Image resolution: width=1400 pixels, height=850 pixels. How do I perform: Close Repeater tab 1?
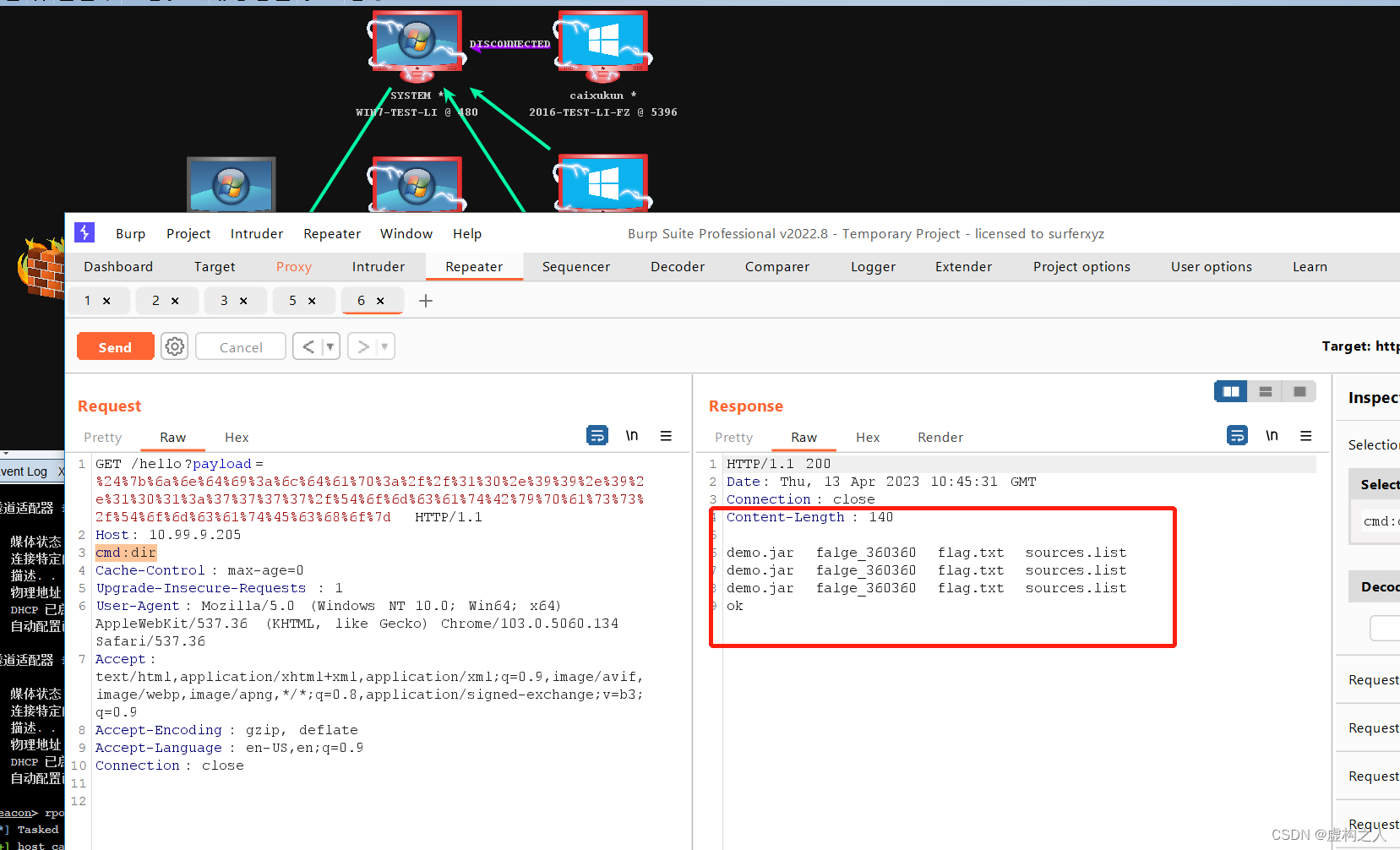pos(106,301)
